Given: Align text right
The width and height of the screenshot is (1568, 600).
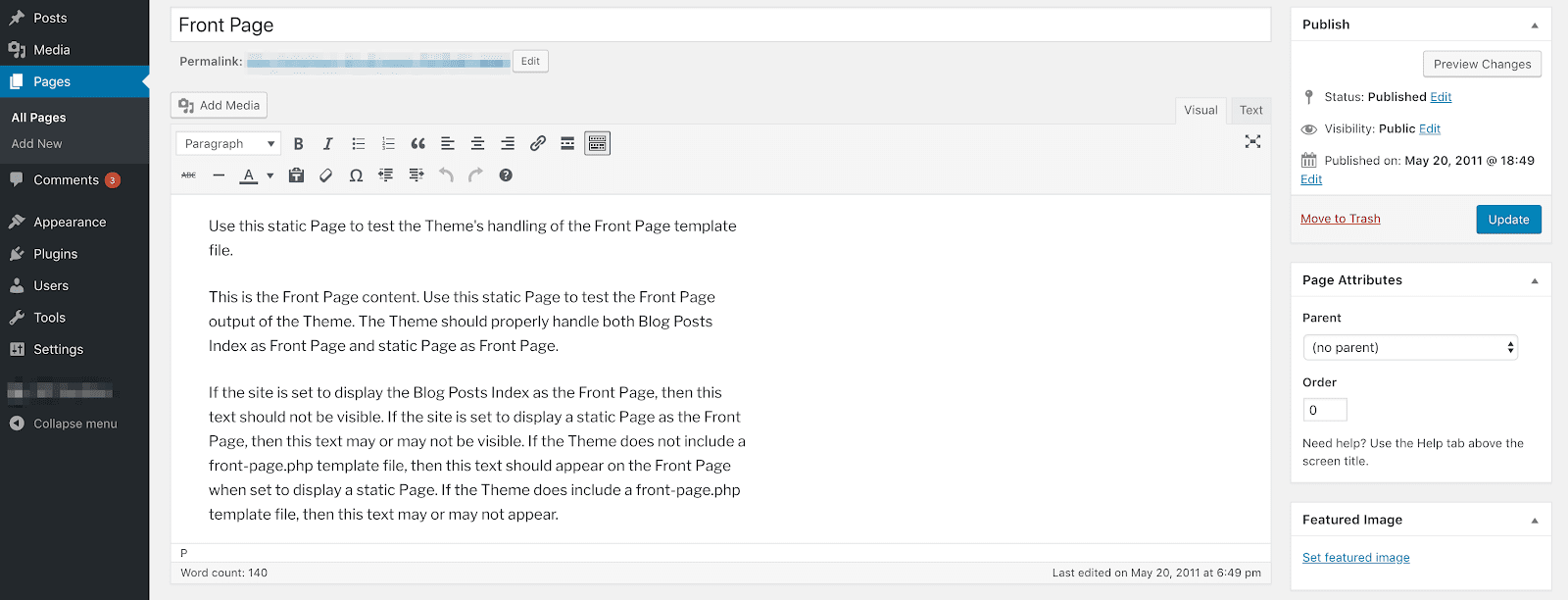Looking at the screenshot, I should [508, 143].
